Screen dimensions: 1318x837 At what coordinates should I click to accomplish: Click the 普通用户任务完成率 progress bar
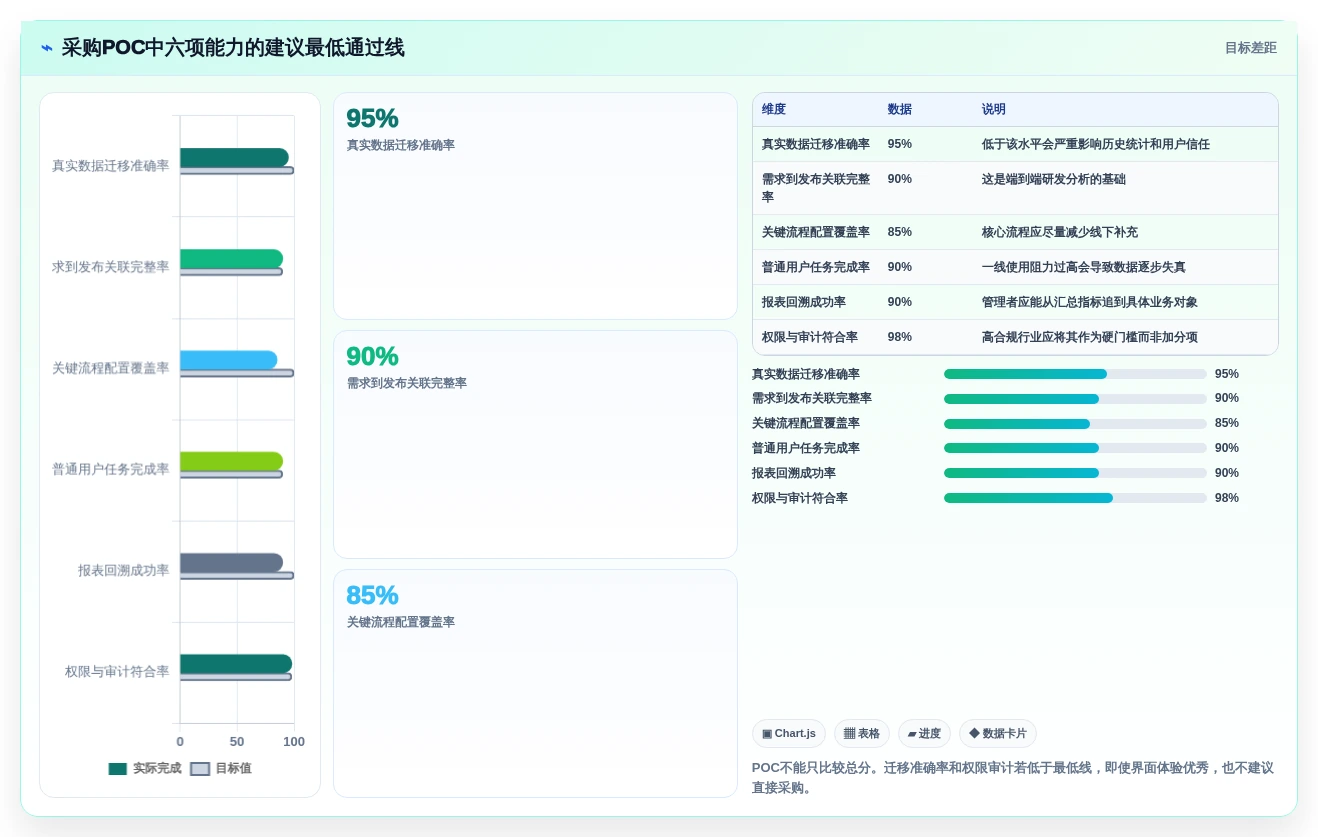tap(1075, 448)
